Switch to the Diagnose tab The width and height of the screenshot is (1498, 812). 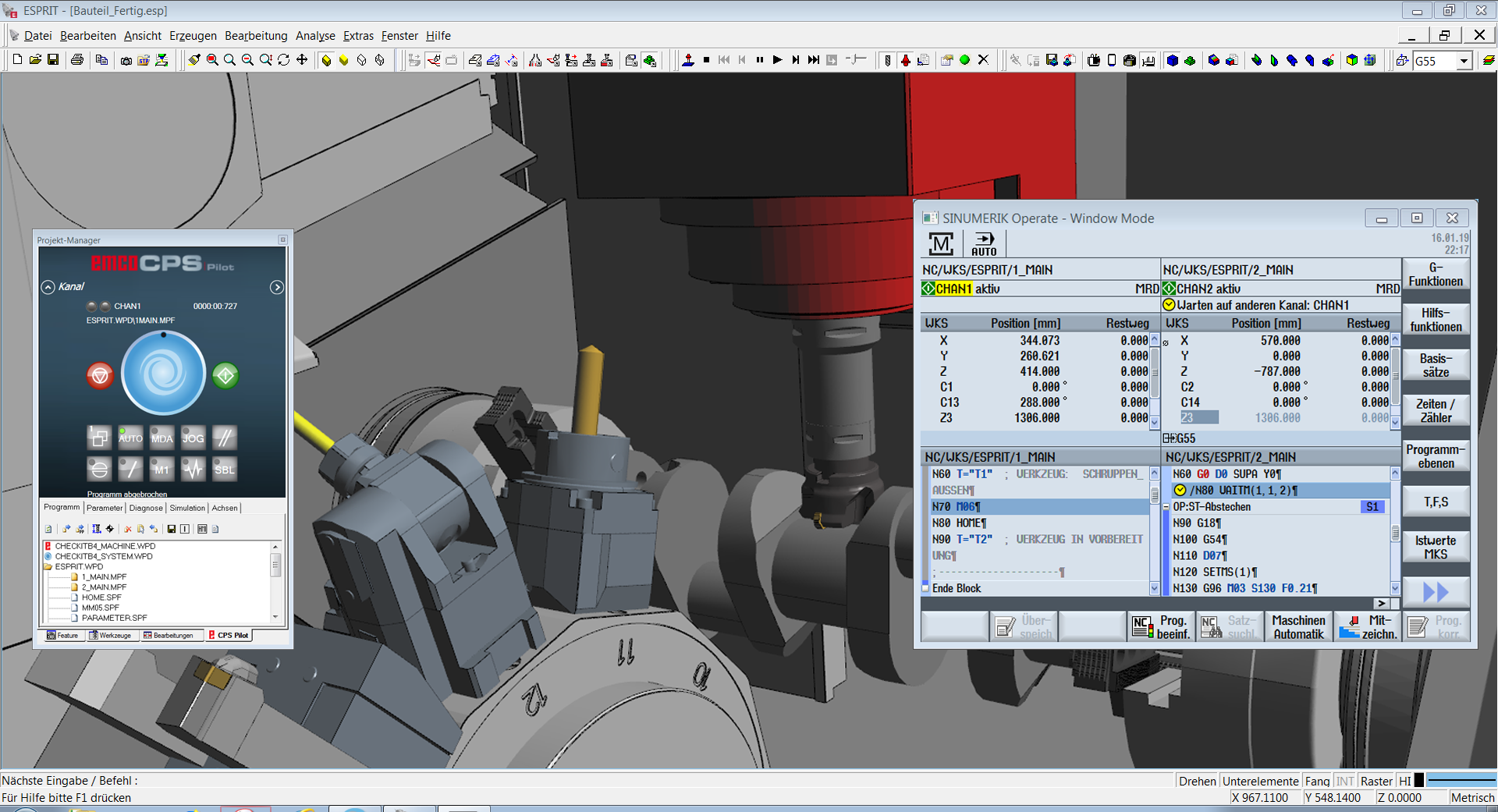click(x=146, y=508)
